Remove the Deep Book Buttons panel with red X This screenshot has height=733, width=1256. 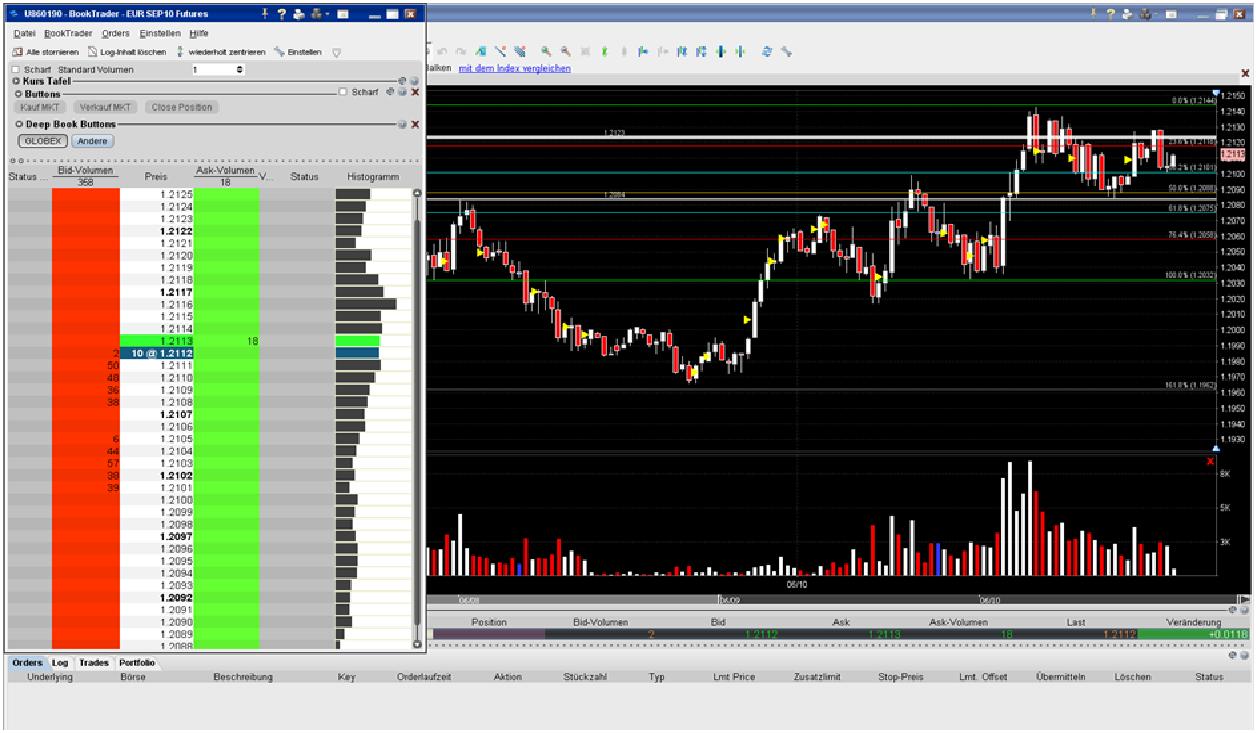pos(415,125)
